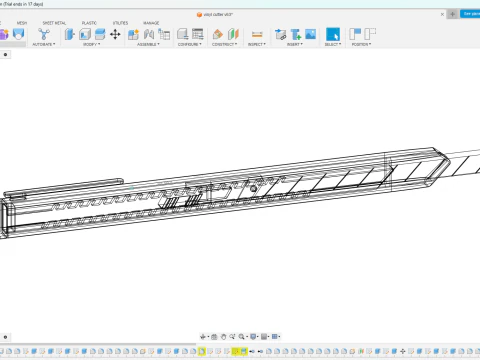
Task: Expand the ASSEMBLE dropdown
Action: pyautogui.click(x=148, y=44)
